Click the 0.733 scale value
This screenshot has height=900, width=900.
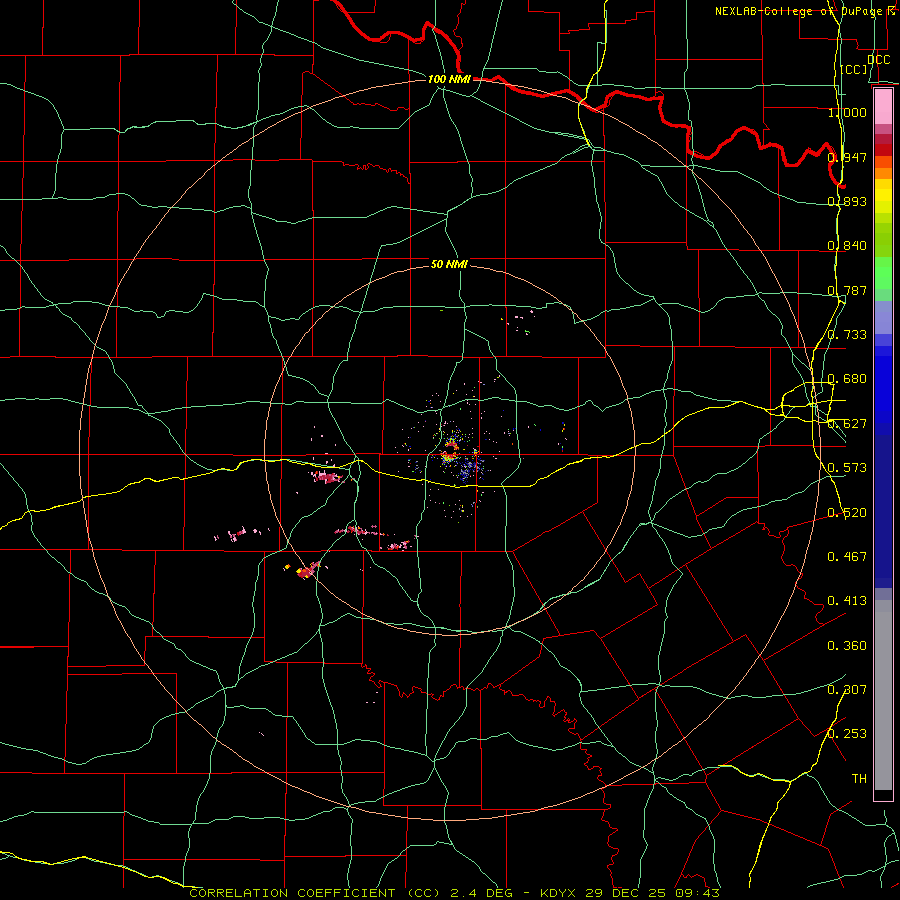point(847,335)
